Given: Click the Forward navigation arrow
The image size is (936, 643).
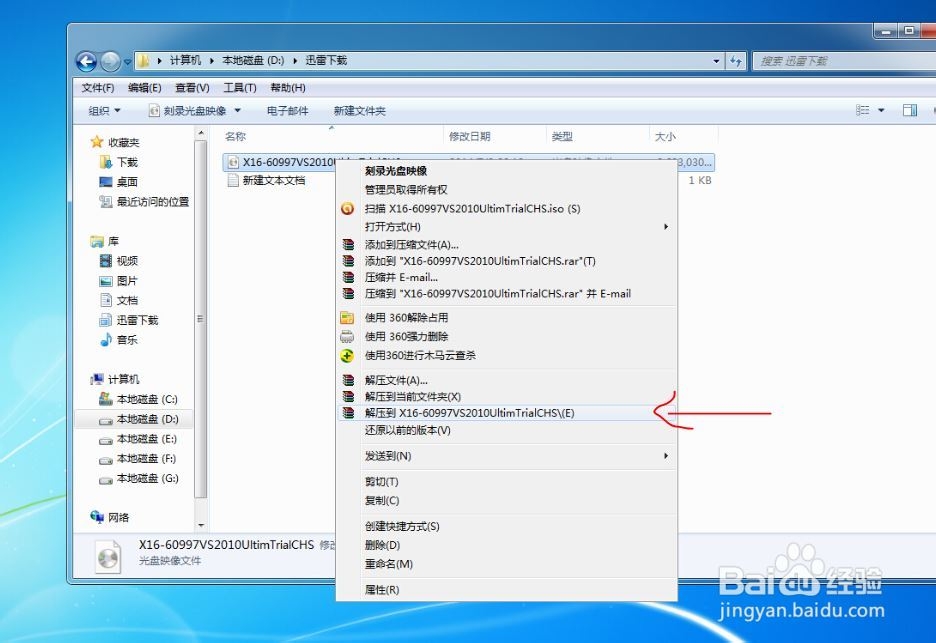Looking at the screenshot, I should [x=110, y=61].
